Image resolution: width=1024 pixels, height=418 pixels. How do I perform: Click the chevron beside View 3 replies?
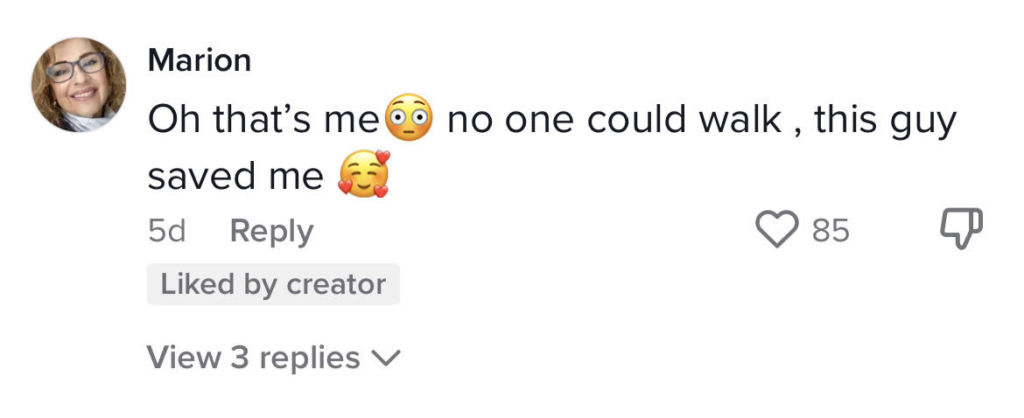(x=385, y=358)
